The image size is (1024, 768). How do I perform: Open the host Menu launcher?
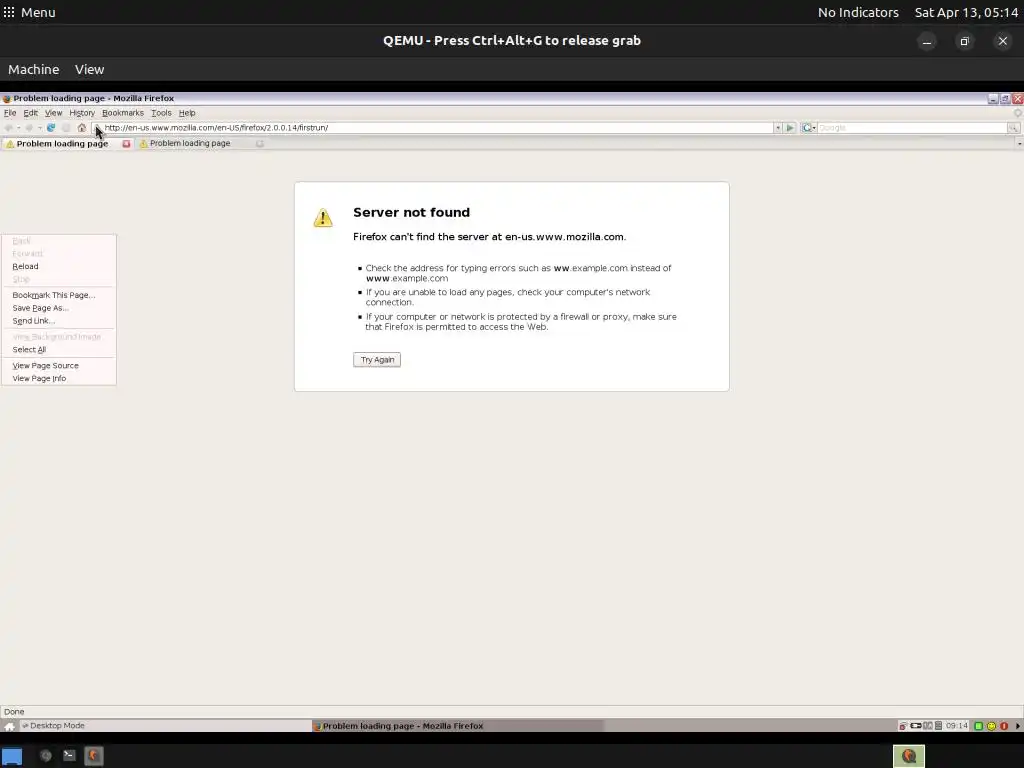pyautogui.click(x=29, y=12)
